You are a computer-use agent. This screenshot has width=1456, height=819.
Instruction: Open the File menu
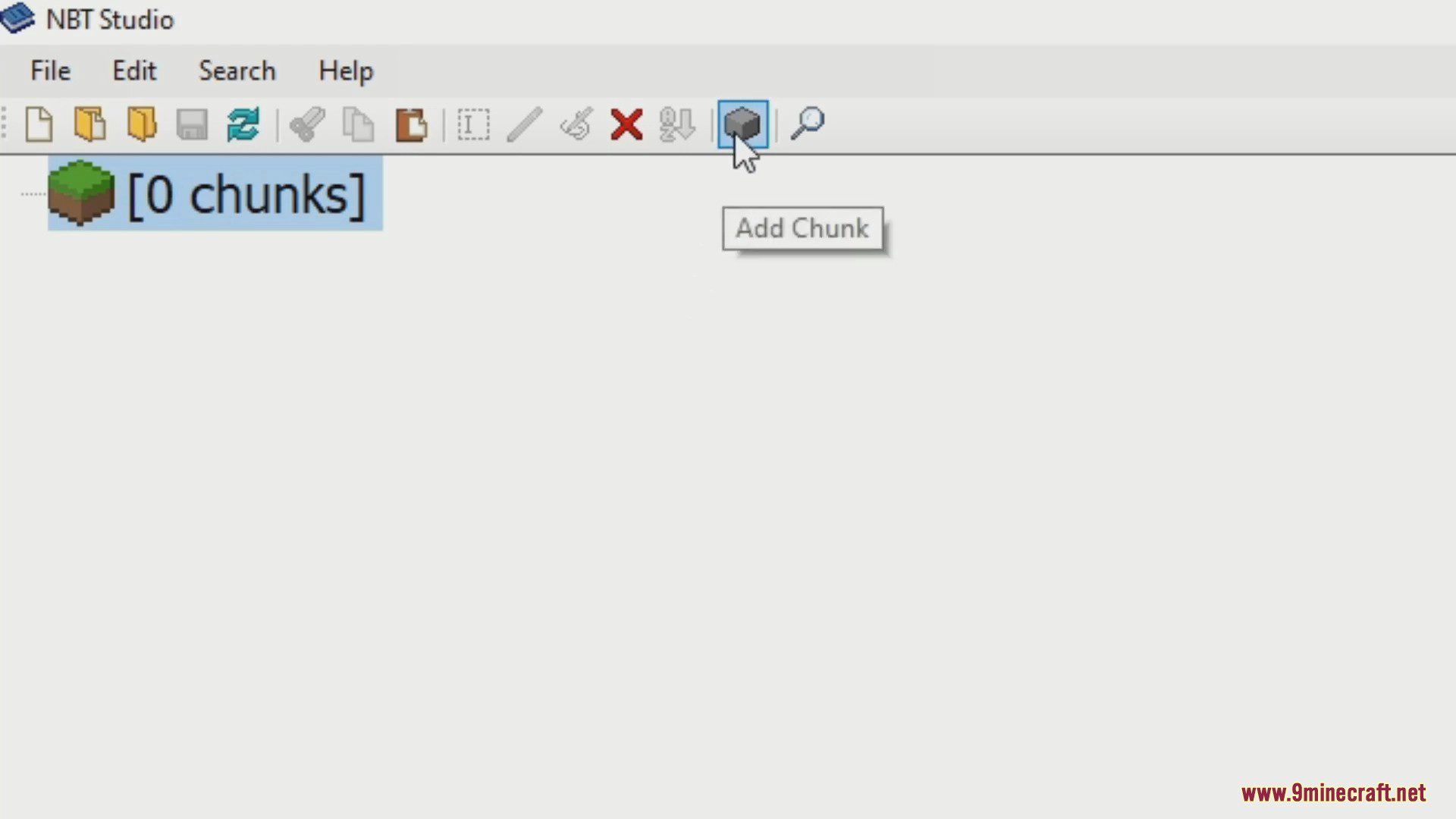(x=50, y=71)
